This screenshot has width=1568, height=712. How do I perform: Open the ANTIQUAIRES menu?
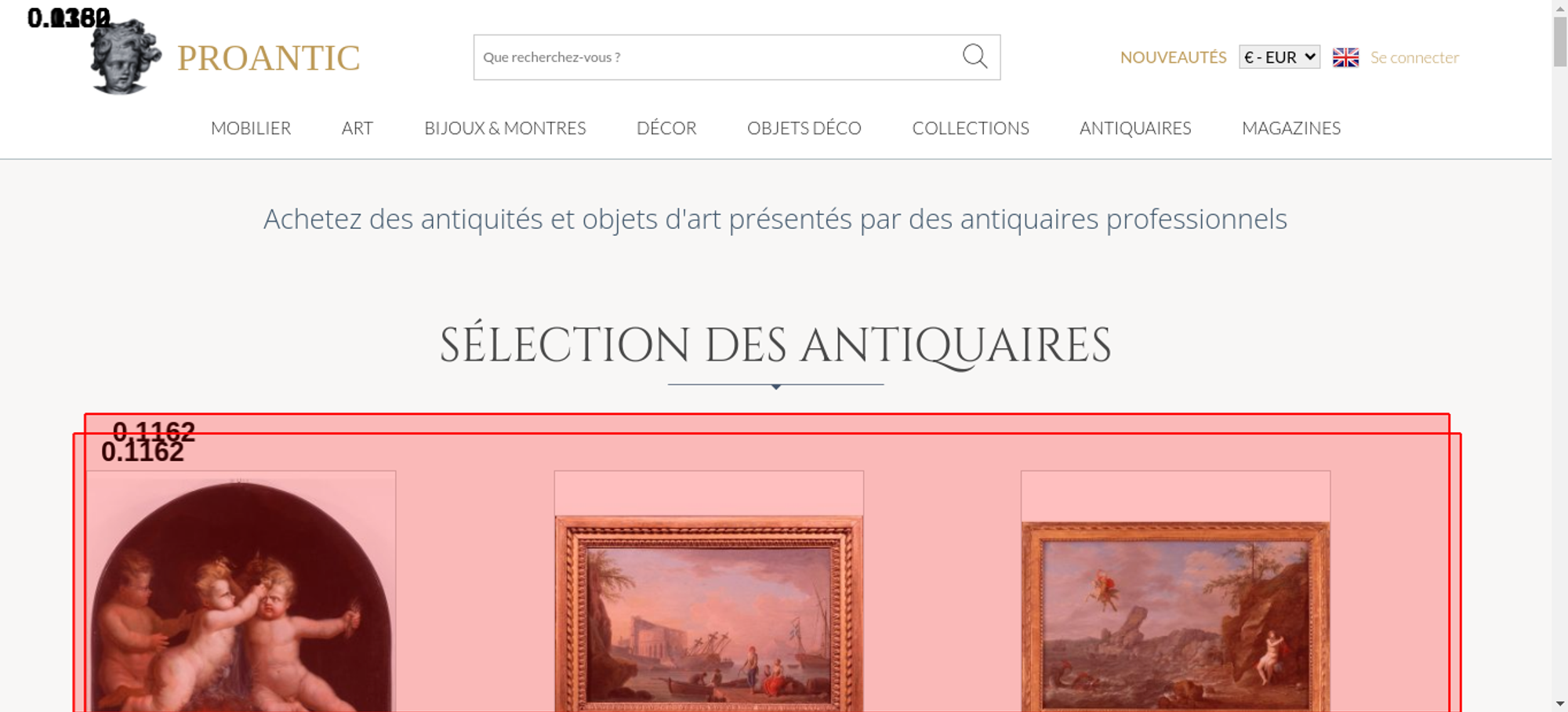click(1135, 128)
